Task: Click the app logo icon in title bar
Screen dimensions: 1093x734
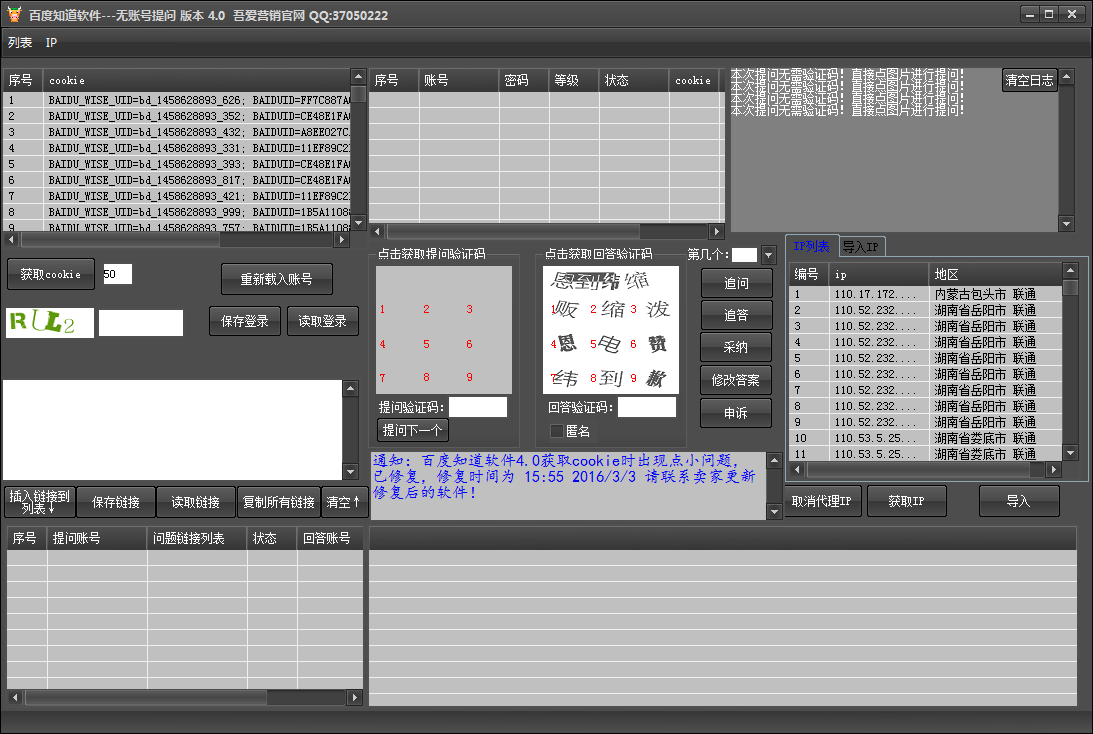Action: pyautogui.click(x=14, y=15)
